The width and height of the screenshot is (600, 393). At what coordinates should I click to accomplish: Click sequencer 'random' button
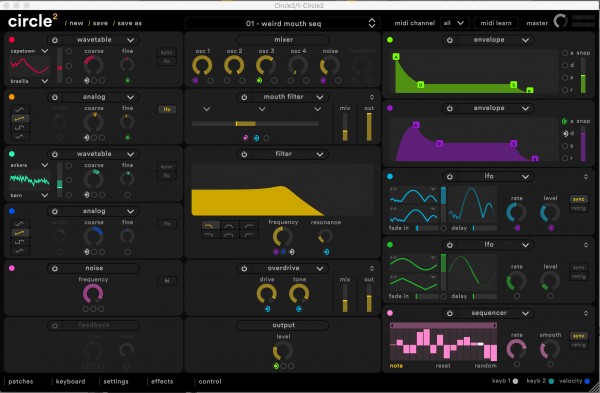pyautogui.click(x=485, y=366)
